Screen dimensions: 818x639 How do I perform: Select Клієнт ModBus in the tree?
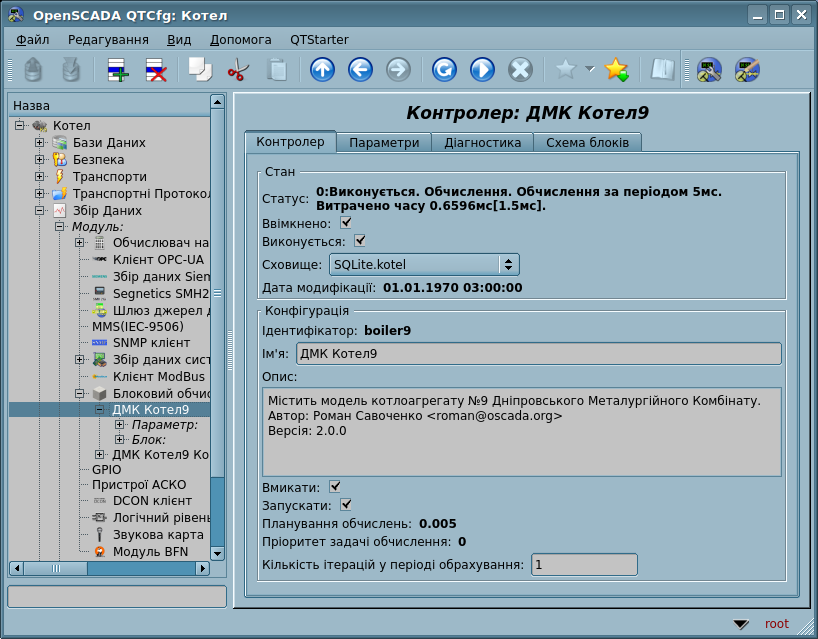tap(158, 377)
